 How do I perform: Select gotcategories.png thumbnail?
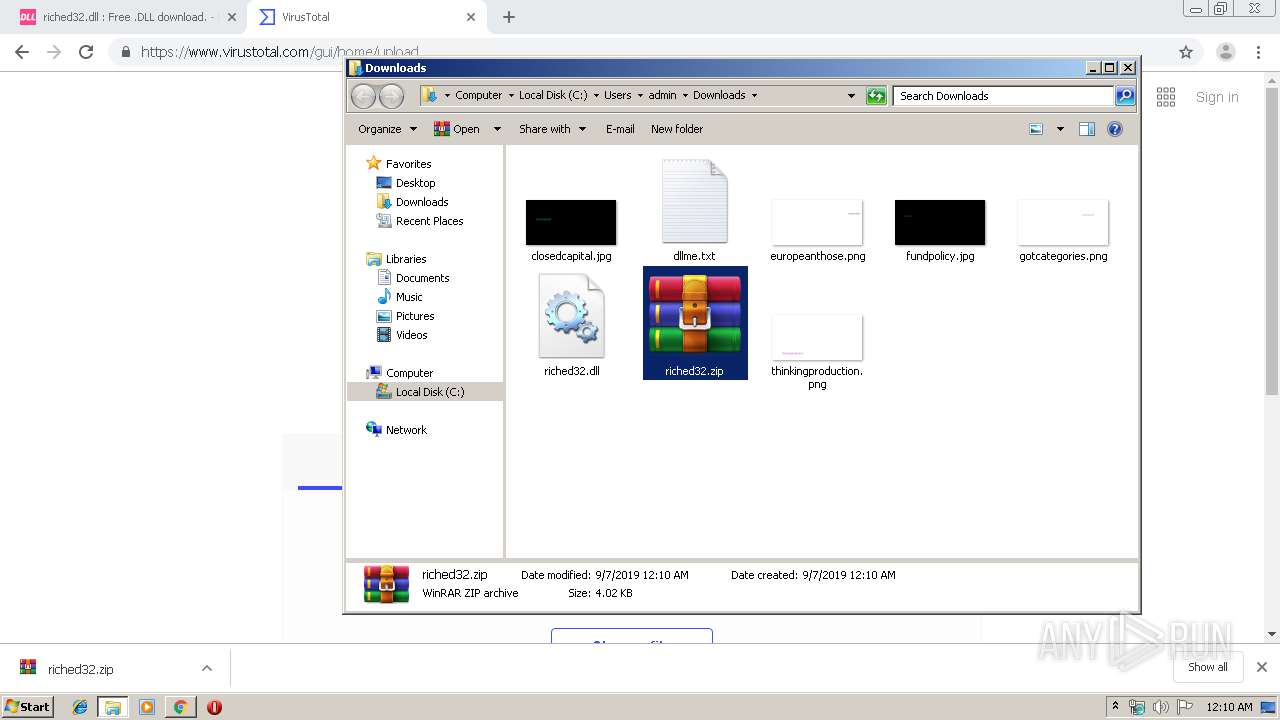[x=1063, y=222]
